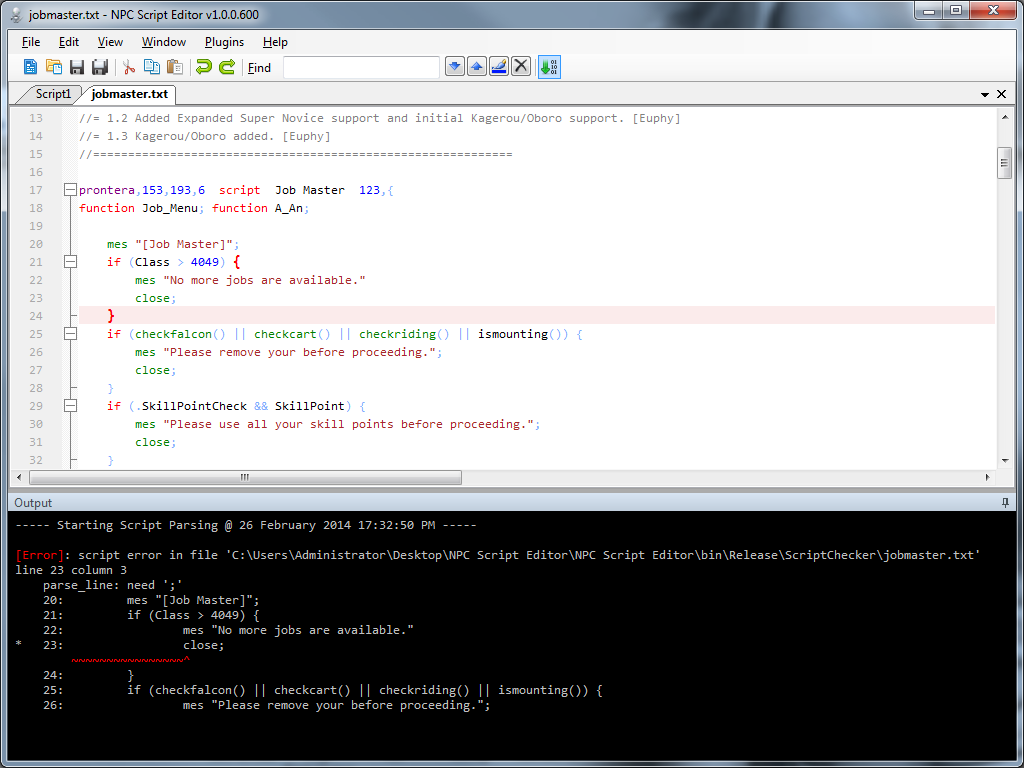The image size is (1024, 768).
Task: Open the document list dropdown arrow
Action: click(985, 95)
